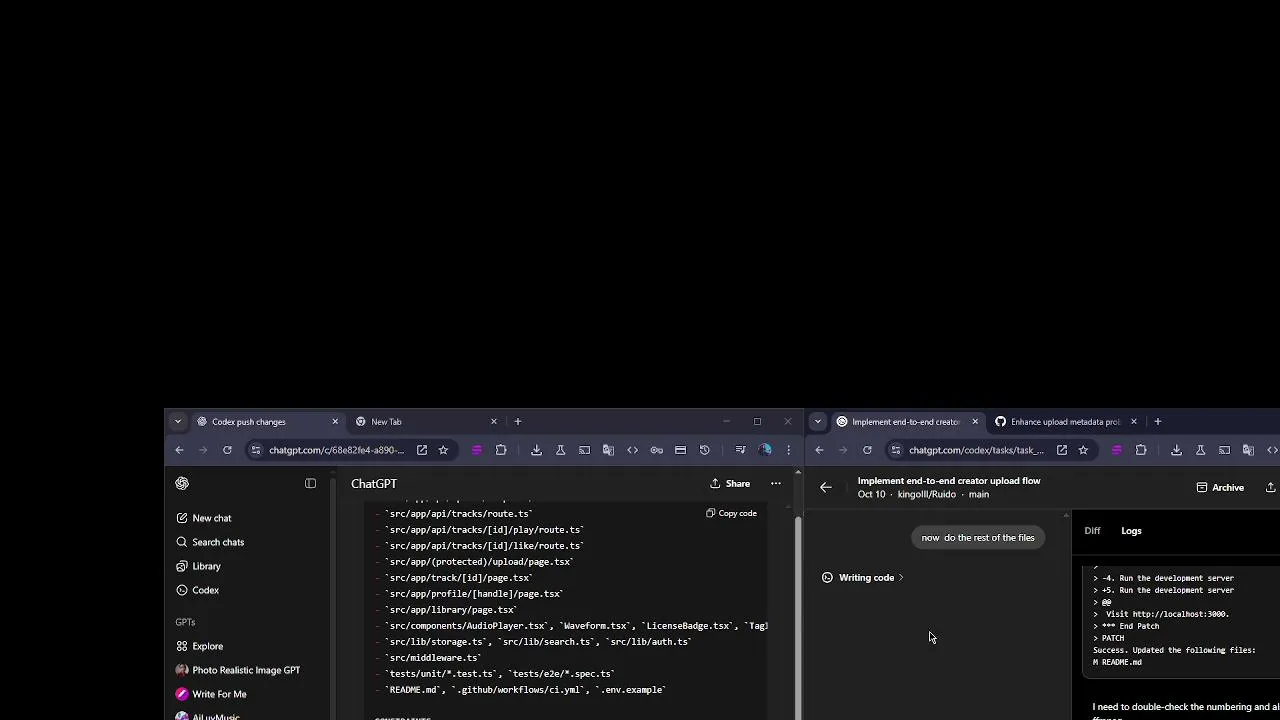The image size is (1280, 720).
Task: Click the code brackets icon in left toolbar
Action: 632,450
